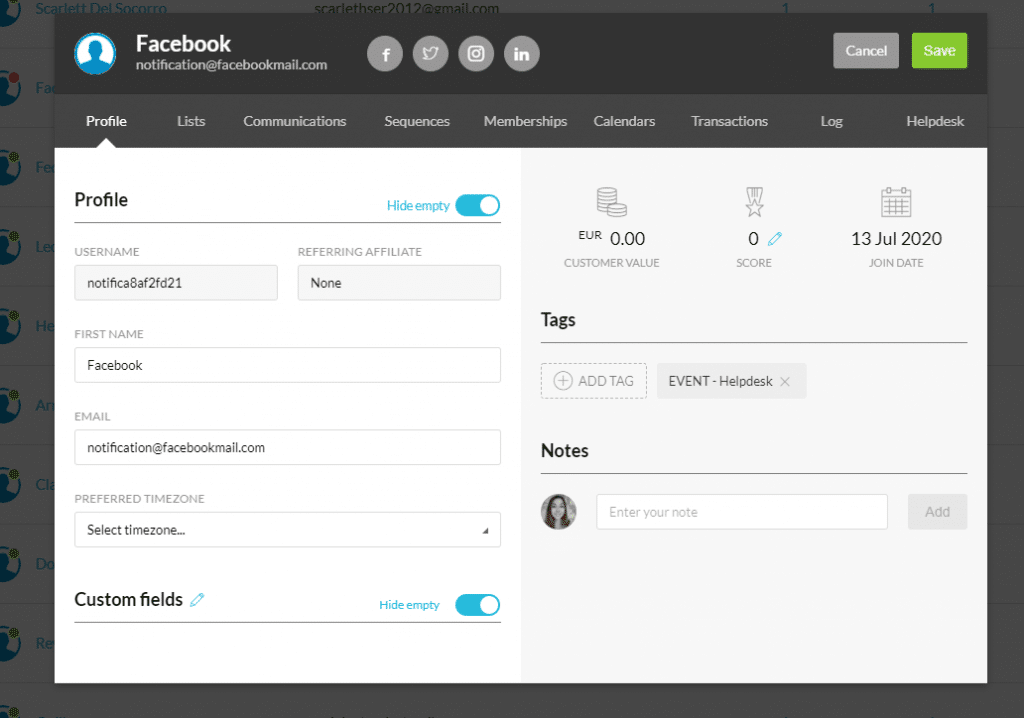Open the Twitter social profile icon
The width and height of the screenshot is (1024, 718).
(x=430, y=54)
